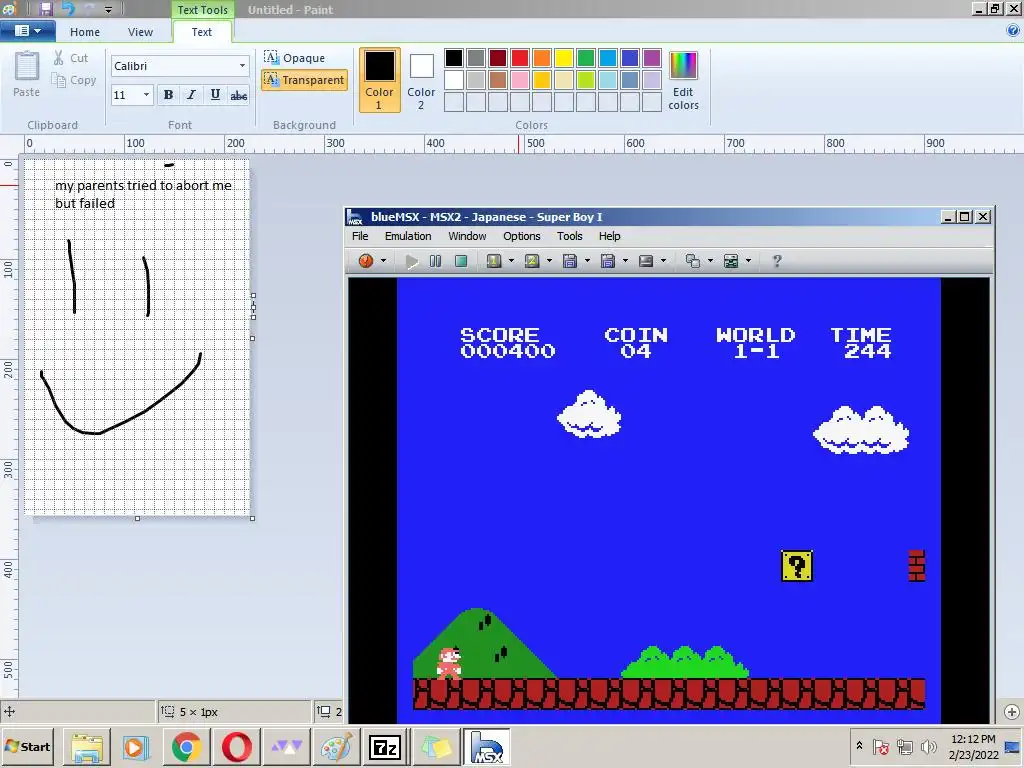Viewport: 1024px width, 768px height.
Task: Open 7-Zip from the taskbar
Action: pos(385,747)
